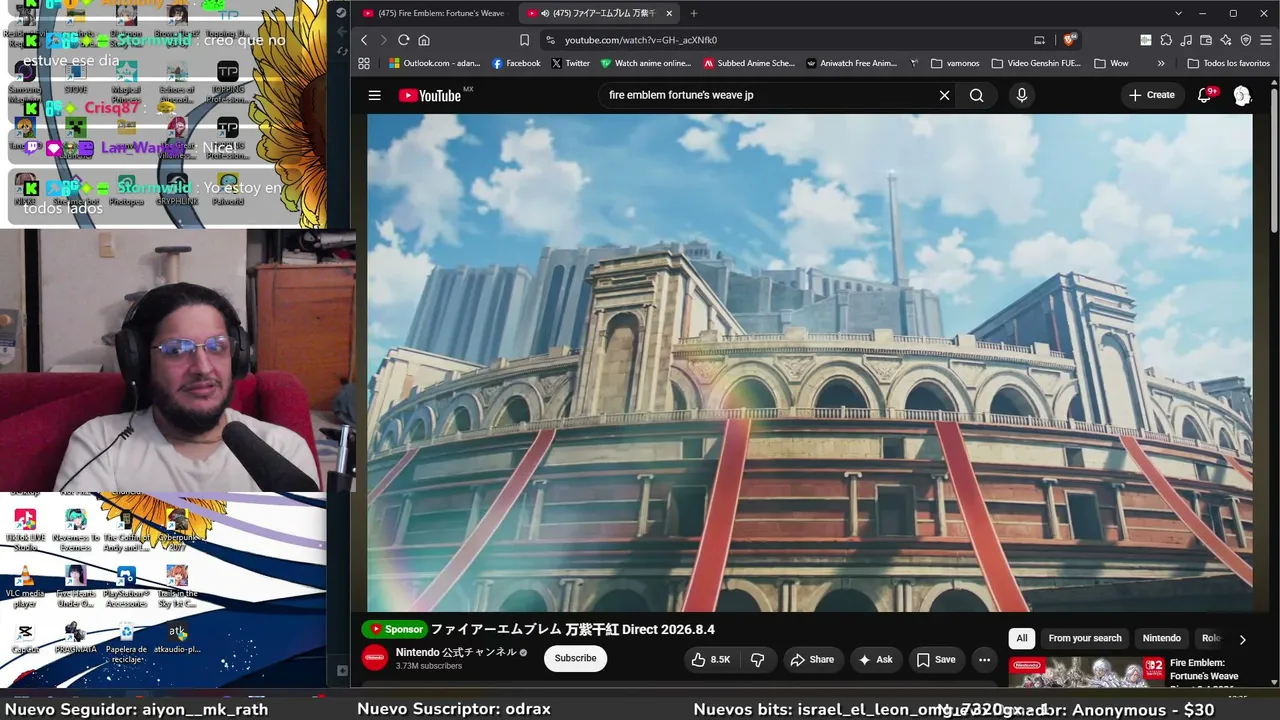
Task: Open the media control music-note icon
Action: [x=1186, y=40]
